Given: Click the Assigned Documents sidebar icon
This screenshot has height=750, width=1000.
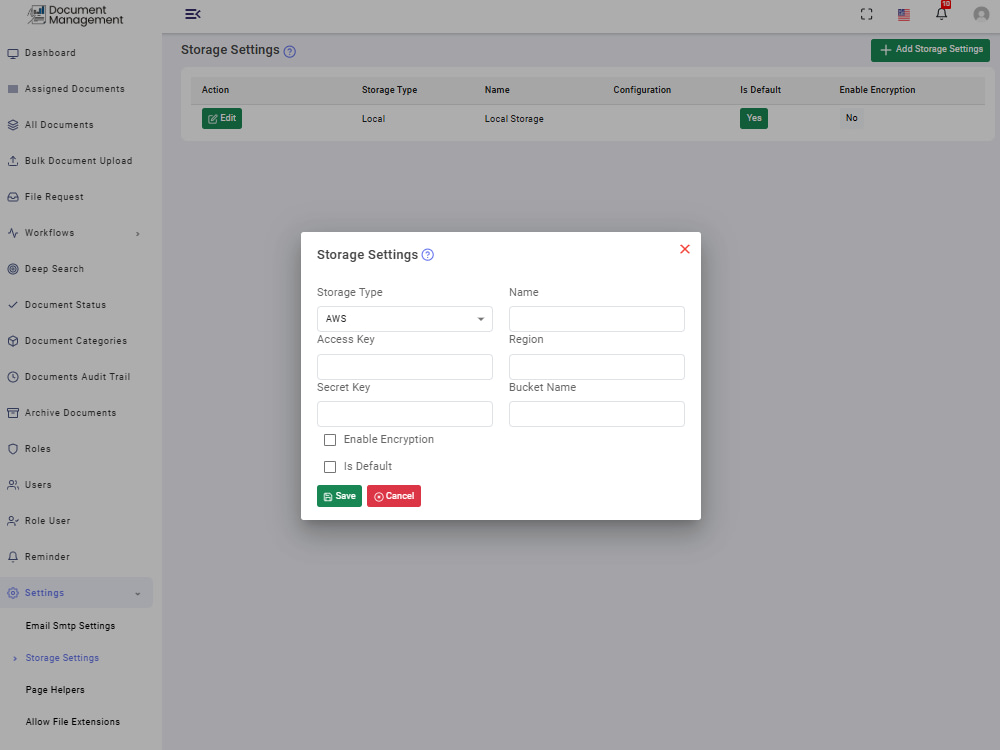Looking at the screenshot, I should (x=13, y=89).
